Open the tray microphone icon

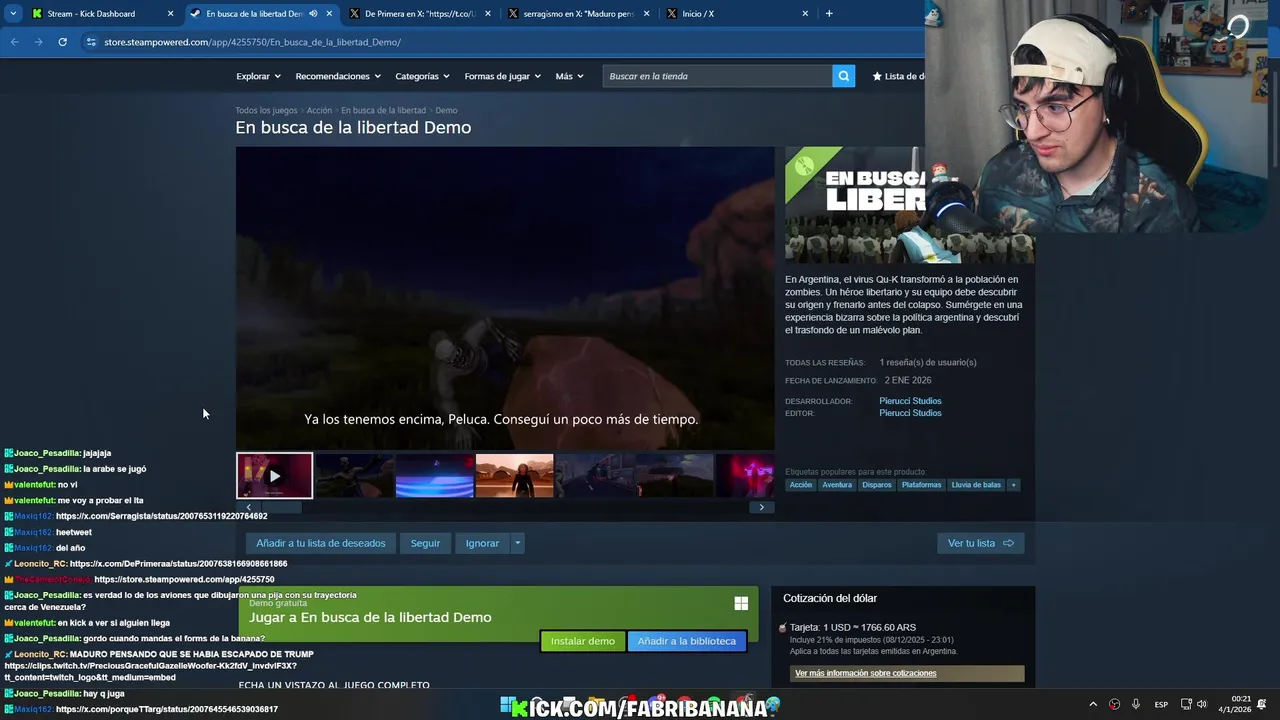click(x=1136, y=704)
